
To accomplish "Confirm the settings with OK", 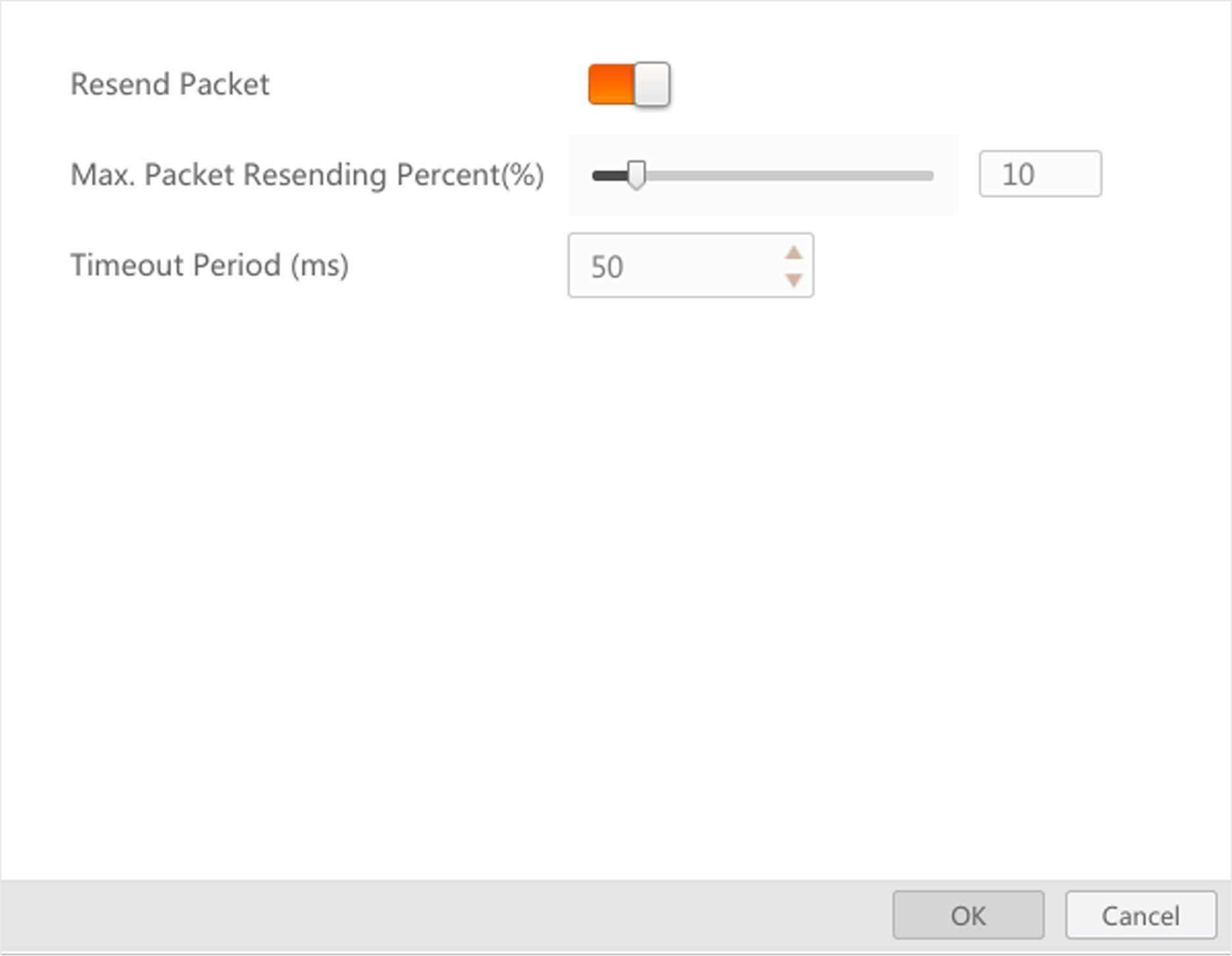I will pyautogui.click(x=968, y=915).
